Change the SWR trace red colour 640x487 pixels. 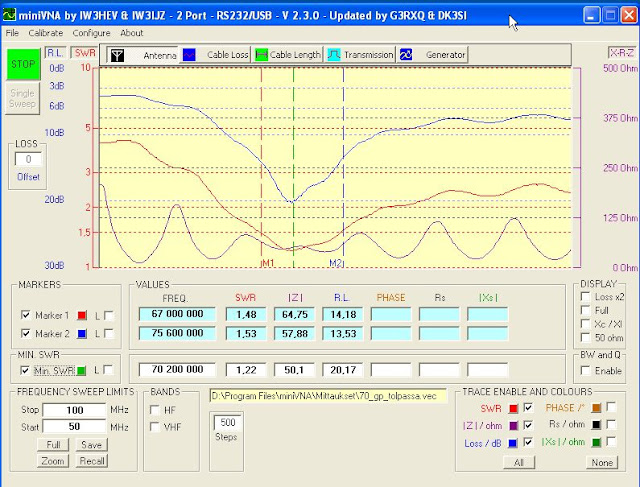tap(513, 408)
